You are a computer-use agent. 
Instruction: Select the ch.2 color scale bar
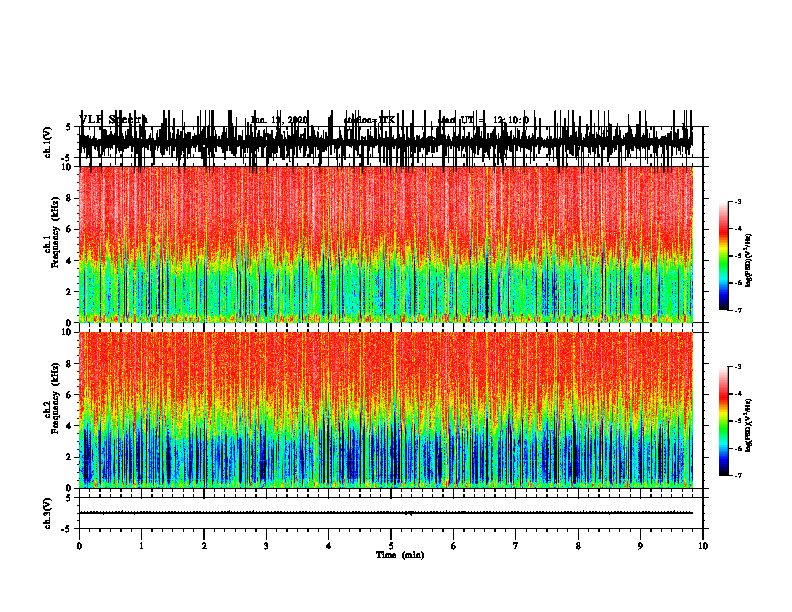[724, 421]
